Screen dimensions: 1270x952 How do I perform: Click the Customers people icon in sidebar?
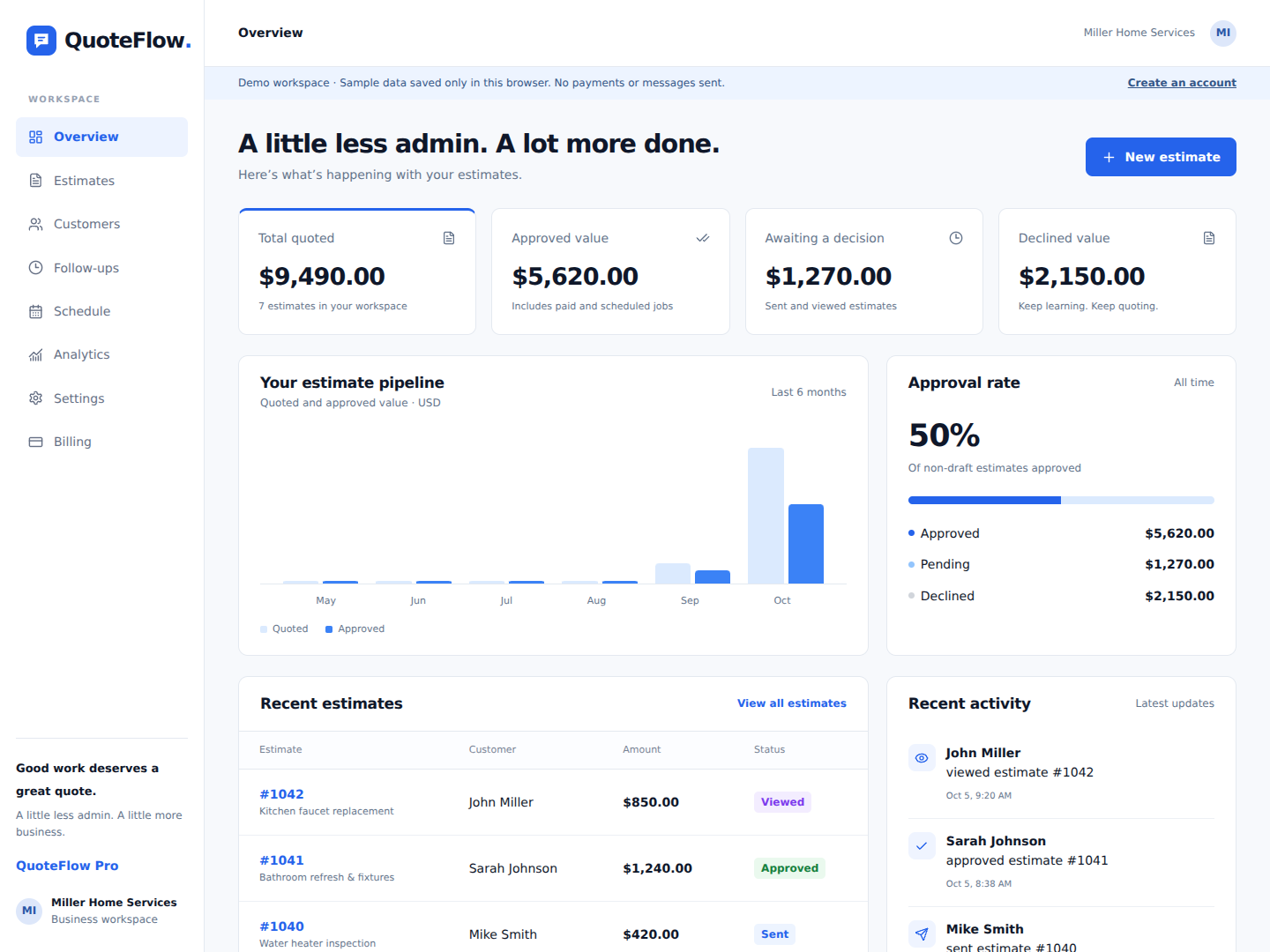click(35, 224)
